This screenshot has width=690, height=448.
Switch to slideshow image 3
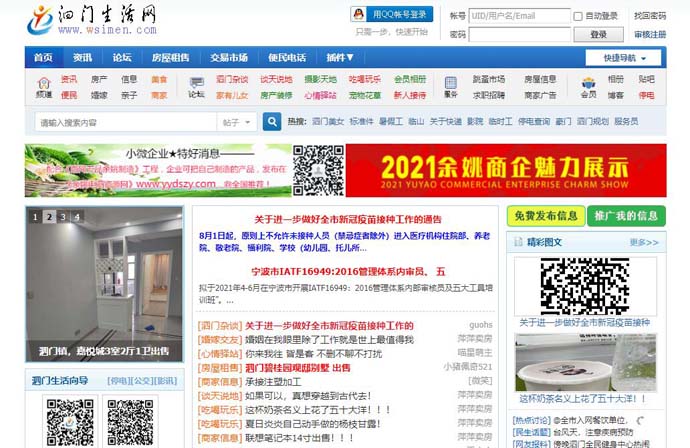pyautogui.click(x=63, y=216)
